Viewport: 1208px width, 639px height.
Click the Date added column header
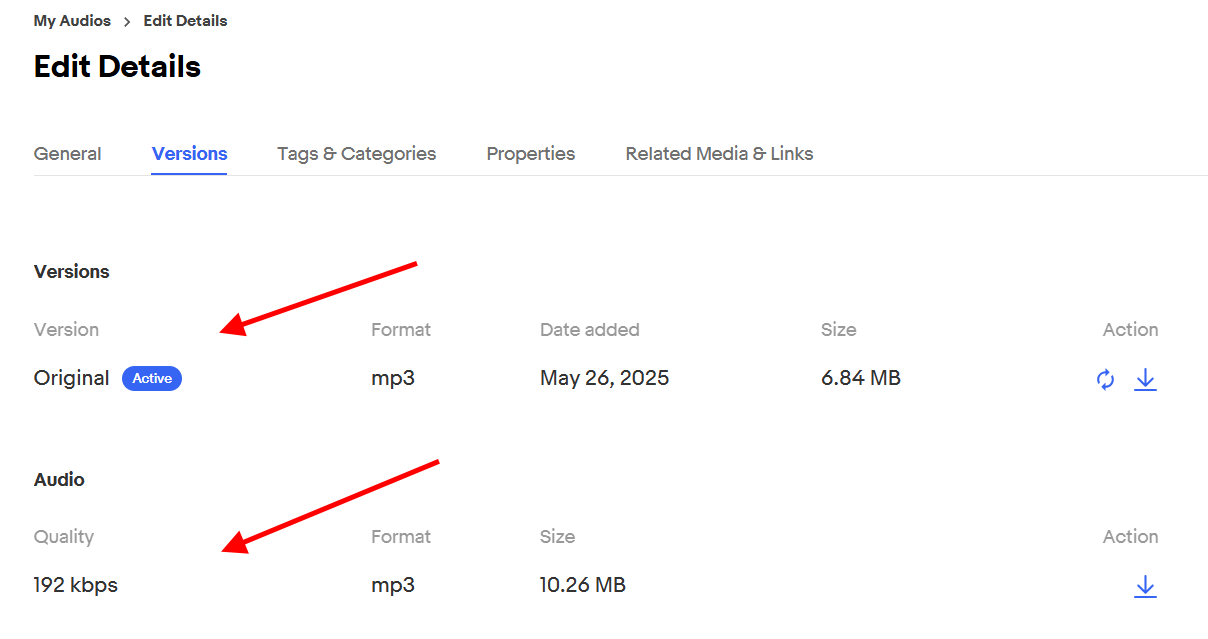pos(589,330)
